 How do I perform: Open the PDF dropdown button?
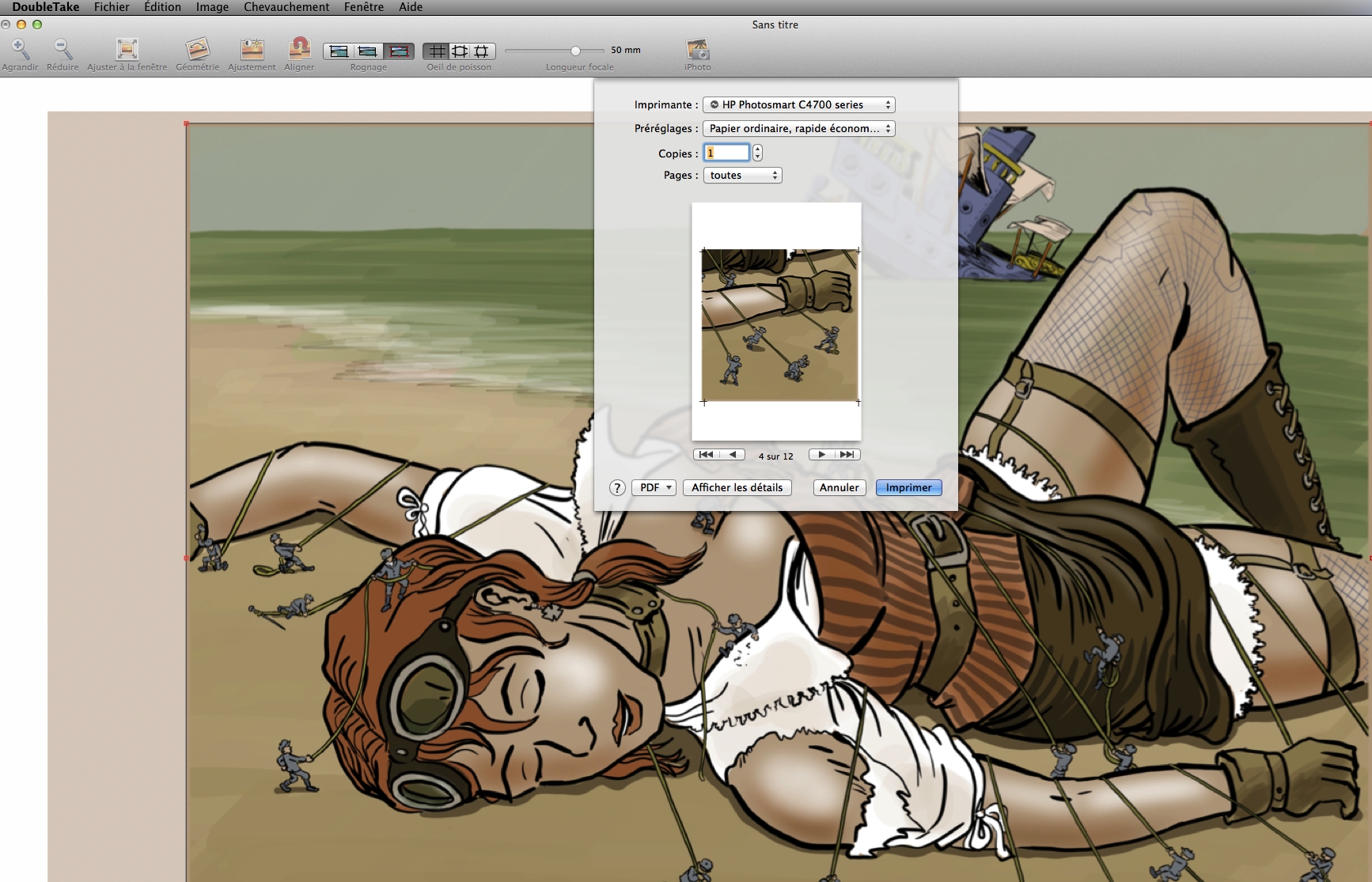[x=654, y=487]
